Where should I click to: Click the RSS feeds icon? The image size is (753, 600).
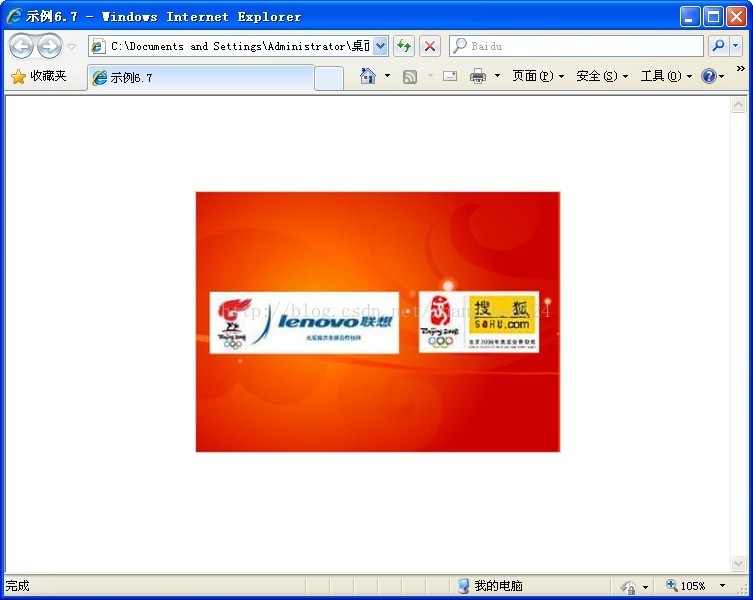tap(410, 76)
